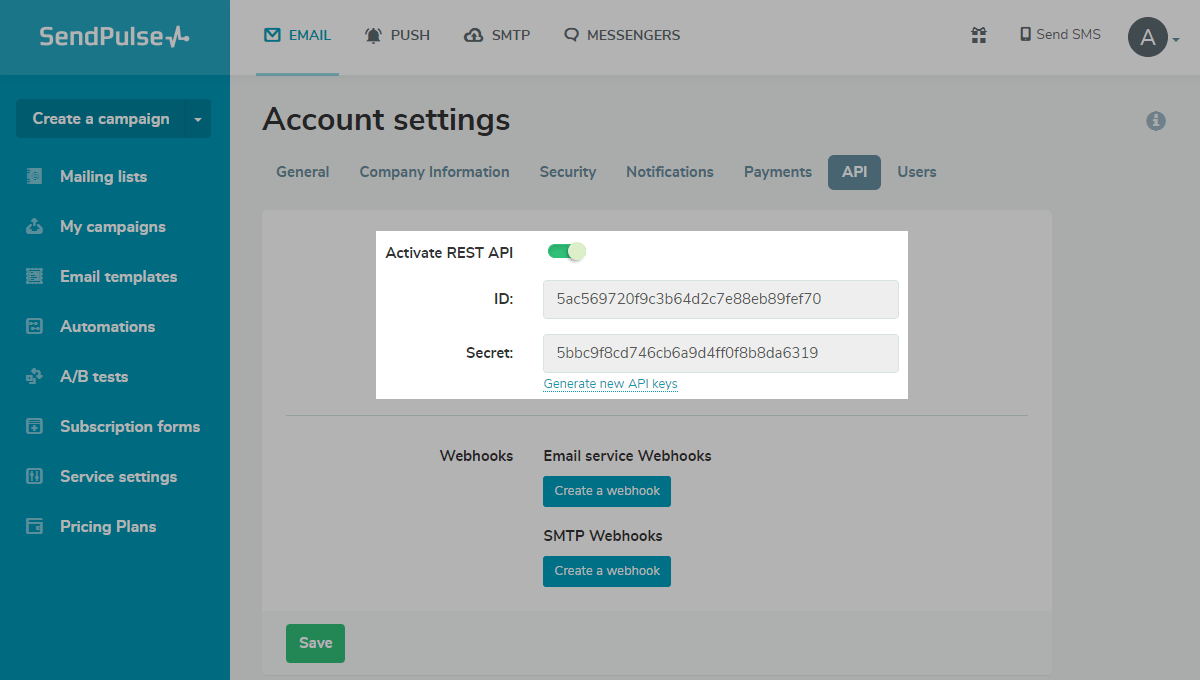This screenshot has width=1200, height=680.
Task: Click the Email service Webhooks label
Action: [x=627, y=456]
